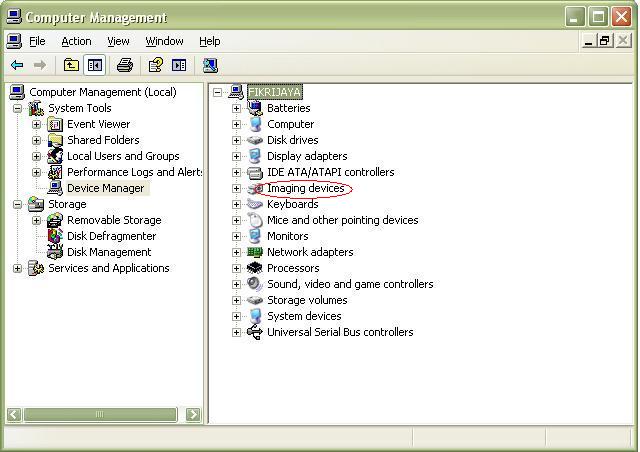
Task: Click the Forward arrow toolbar button
Action: 40,65
